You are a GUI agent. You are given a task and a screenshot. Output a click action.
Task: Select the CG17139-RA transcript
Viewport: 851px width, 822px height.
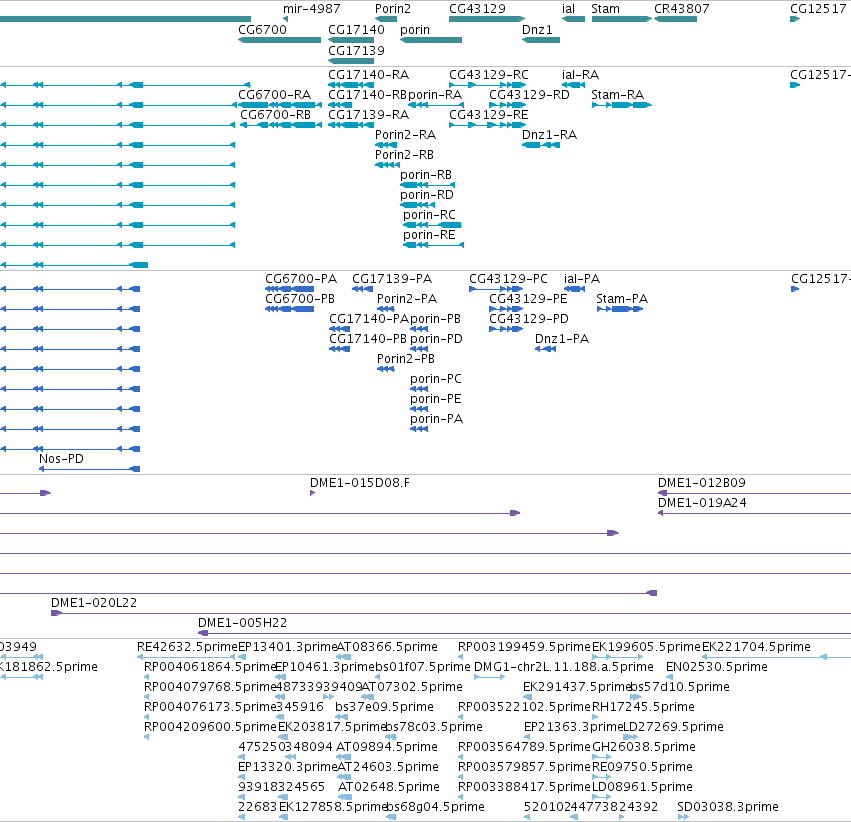point(351,125)
